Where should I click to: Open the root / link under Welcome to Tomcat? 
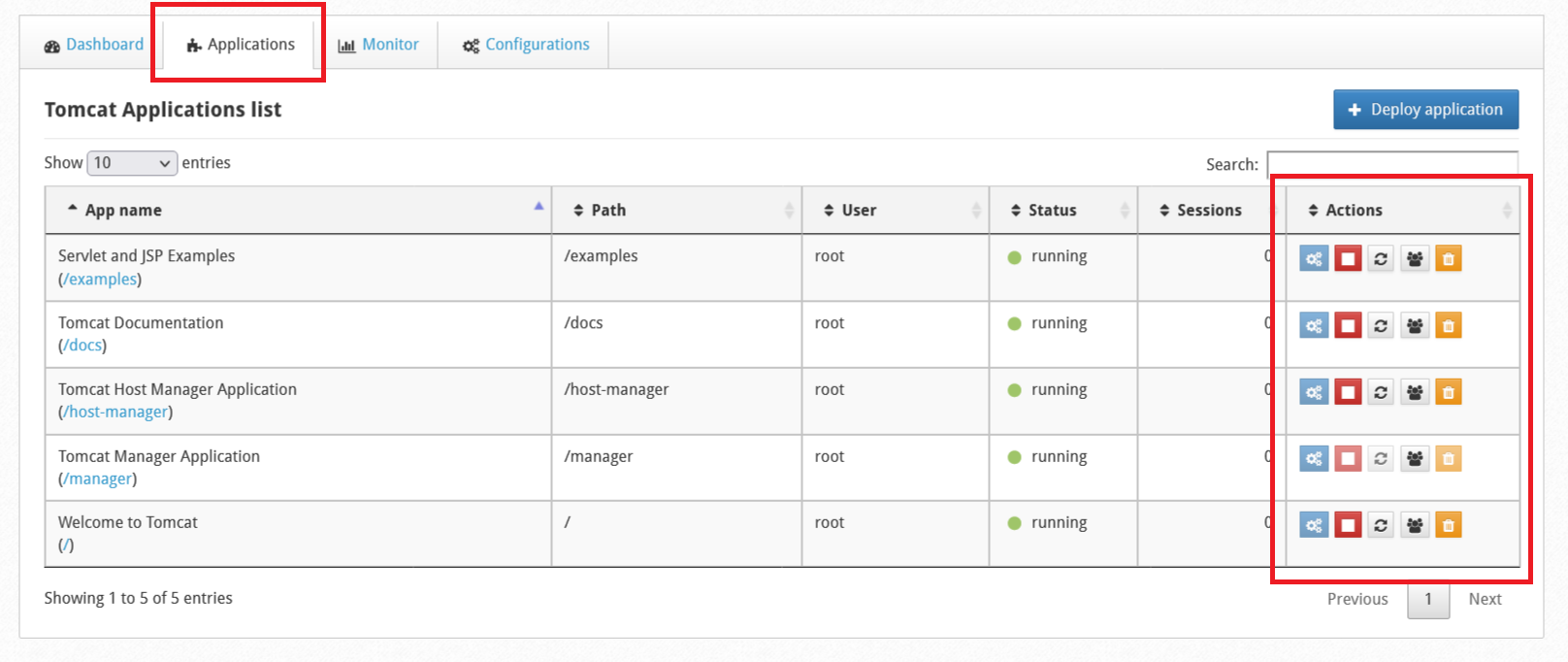pos(66,546)
